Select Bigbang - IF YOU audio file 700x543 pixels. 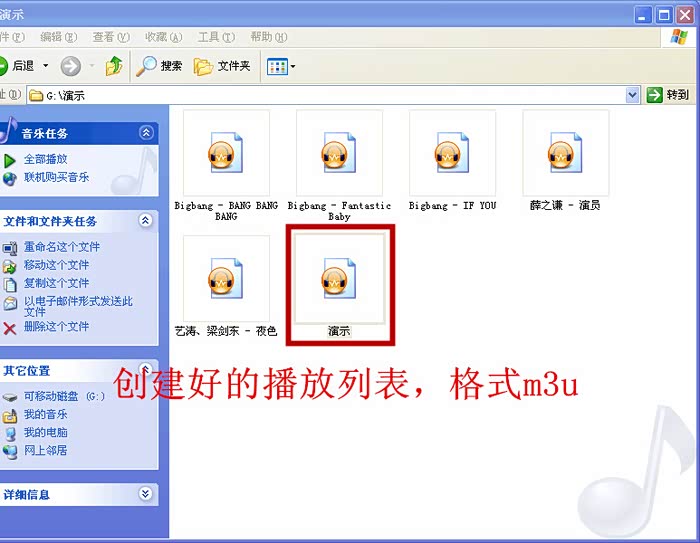pyautogui.click(x=452, y=153)
